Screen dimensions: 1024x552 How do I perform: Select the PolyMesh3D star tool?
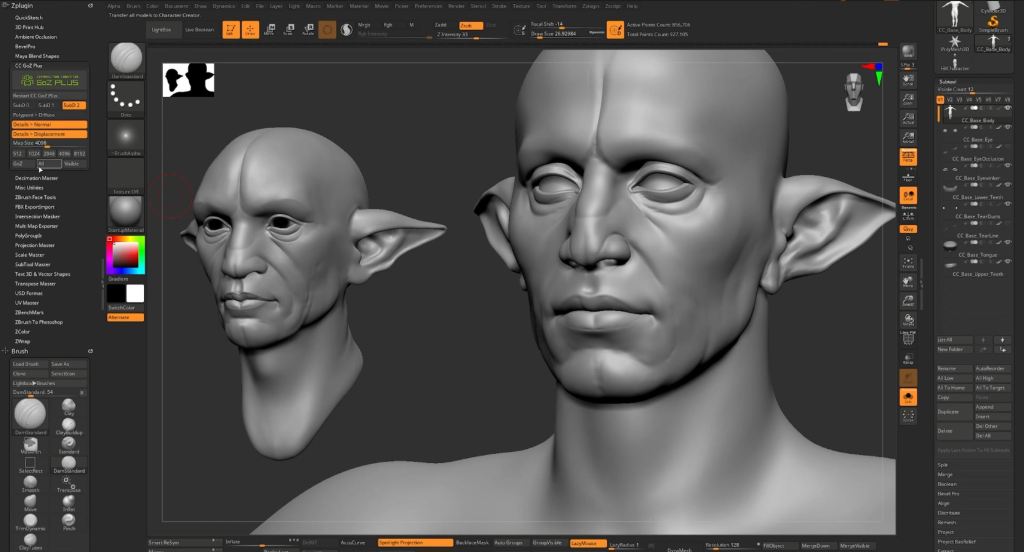(955, 42)
